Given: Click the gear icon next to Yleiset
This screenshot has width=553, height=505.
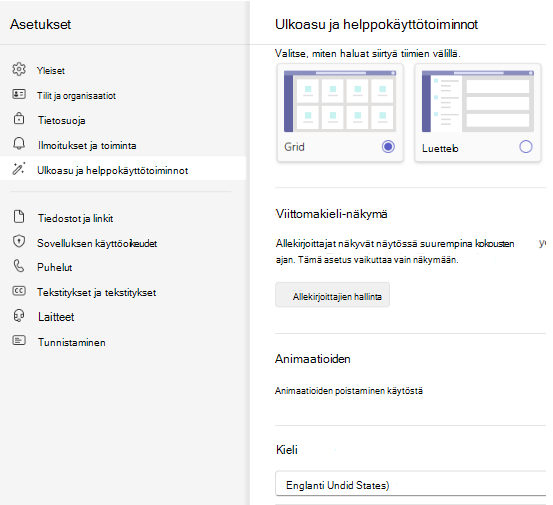Looking at the screenshot, I should point(19,69).
